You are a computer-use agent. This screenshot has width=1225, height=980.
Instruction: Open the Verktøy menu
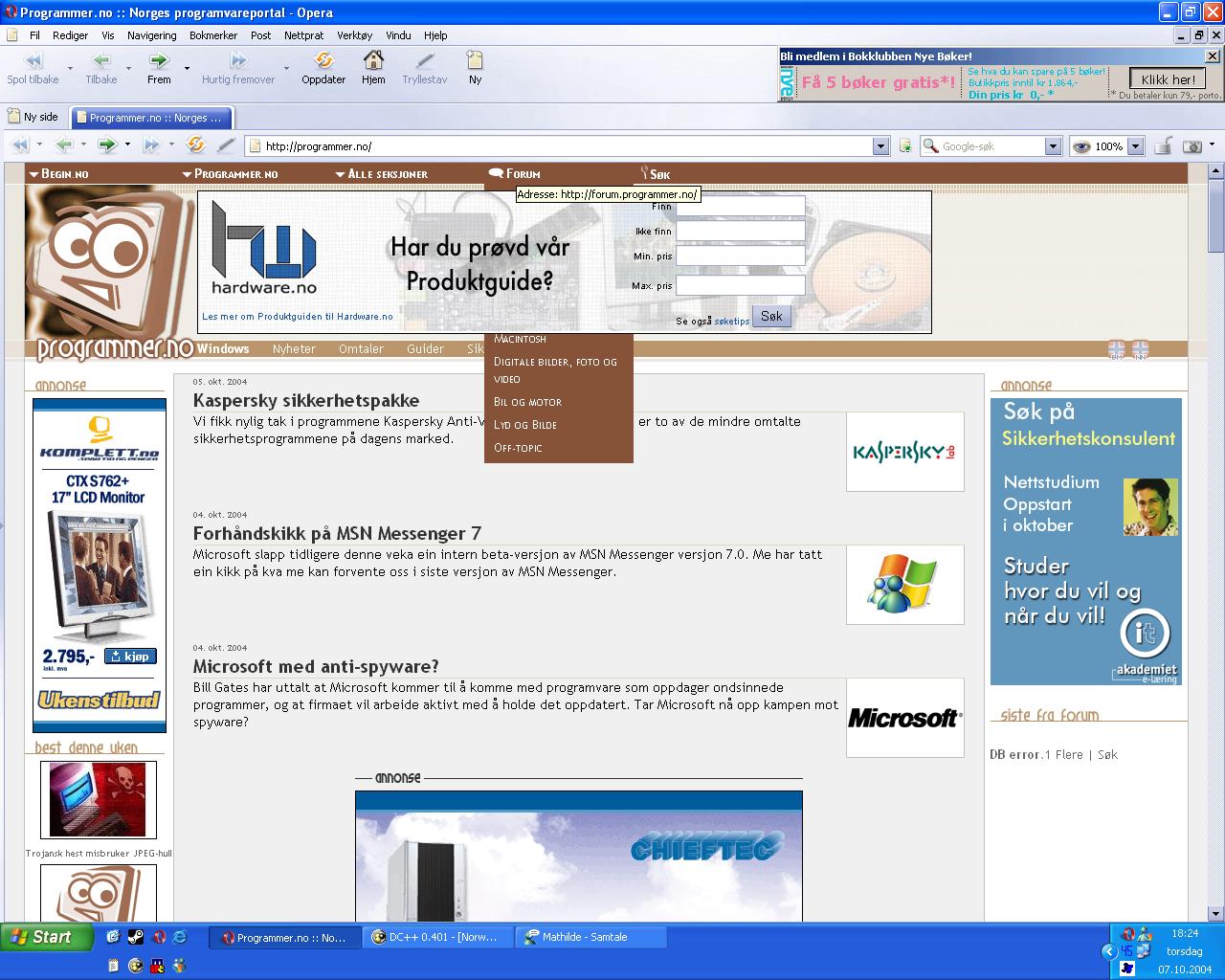[354, 35]
